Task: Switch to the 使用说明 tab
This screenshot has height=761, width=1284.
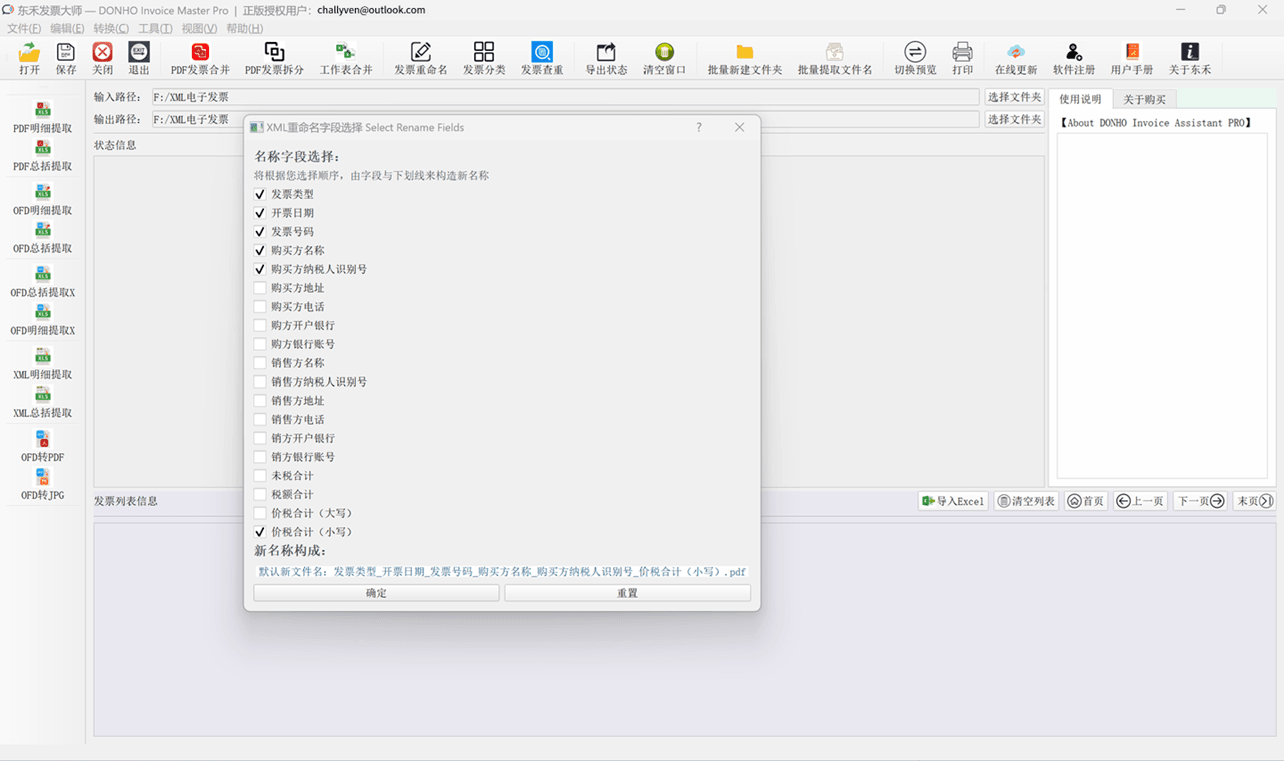Action: [x=1080, y=99]
